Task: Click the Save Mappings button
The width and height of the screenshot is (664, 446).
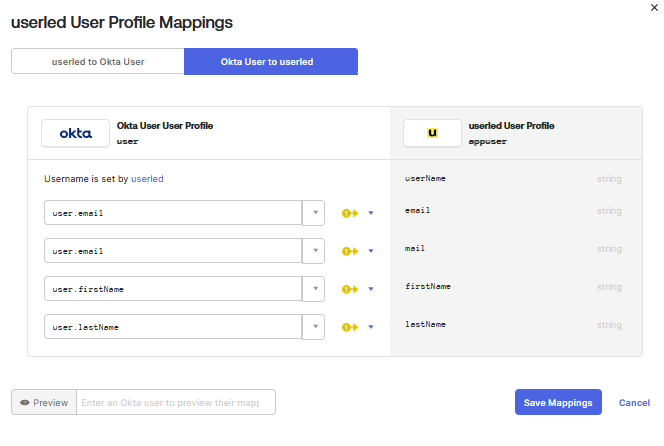Action: coord(558,402)
